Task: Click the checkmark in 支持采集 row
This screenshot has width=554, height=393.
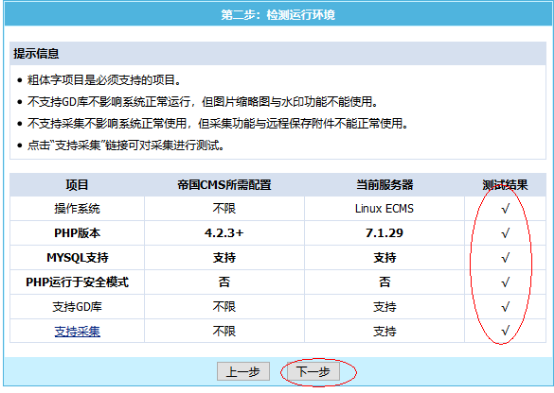Action: tap(506, 331)
